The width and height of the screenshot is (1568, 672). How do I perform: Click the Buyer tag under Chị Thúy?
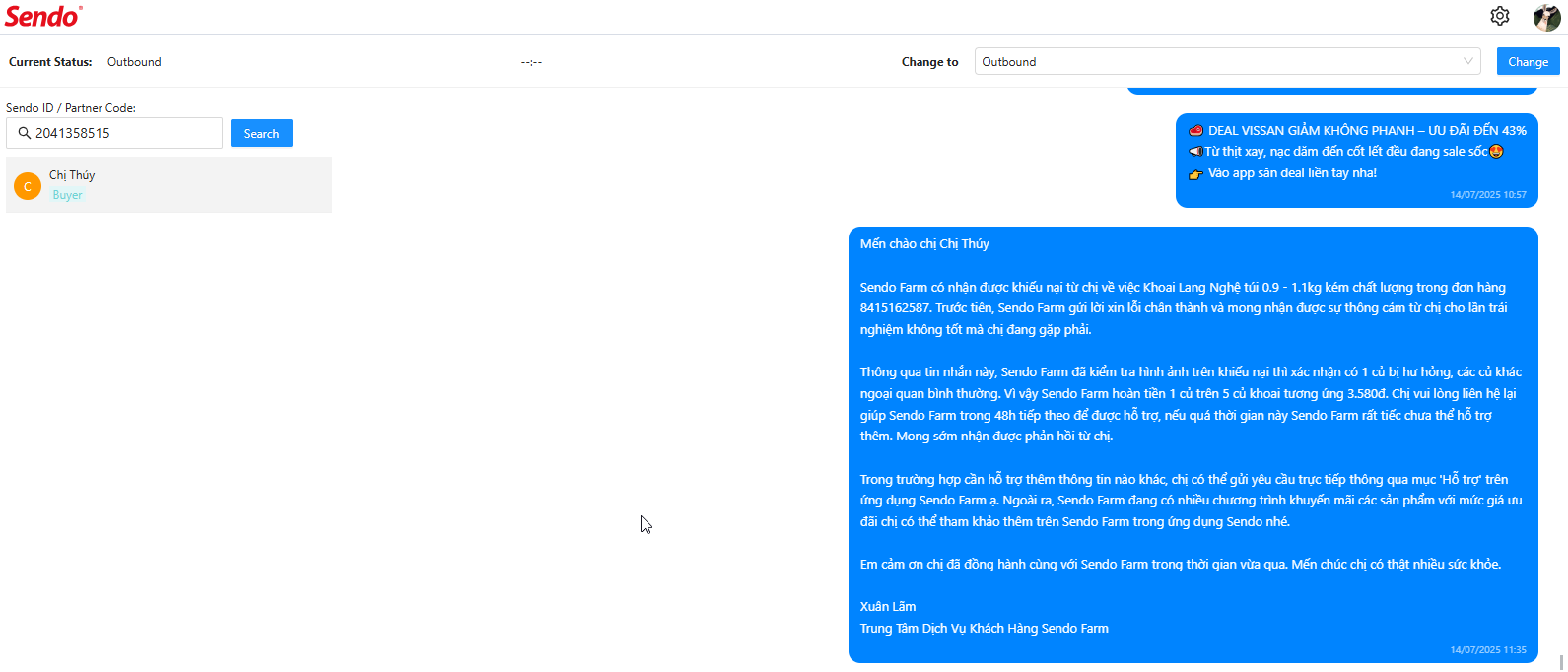(68, 195)
